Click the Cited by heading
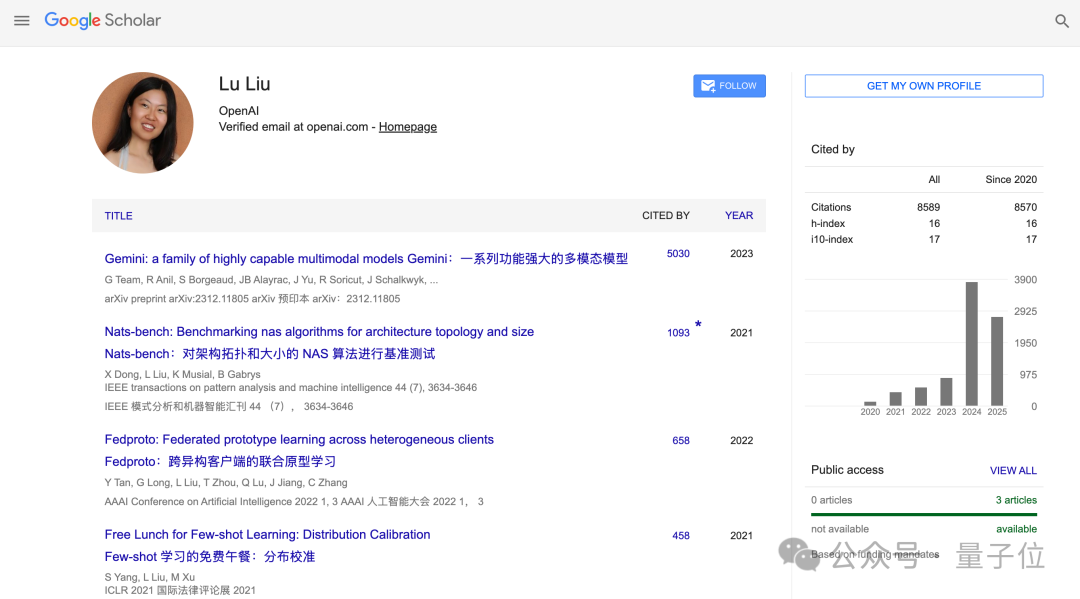 click(833, 149)
